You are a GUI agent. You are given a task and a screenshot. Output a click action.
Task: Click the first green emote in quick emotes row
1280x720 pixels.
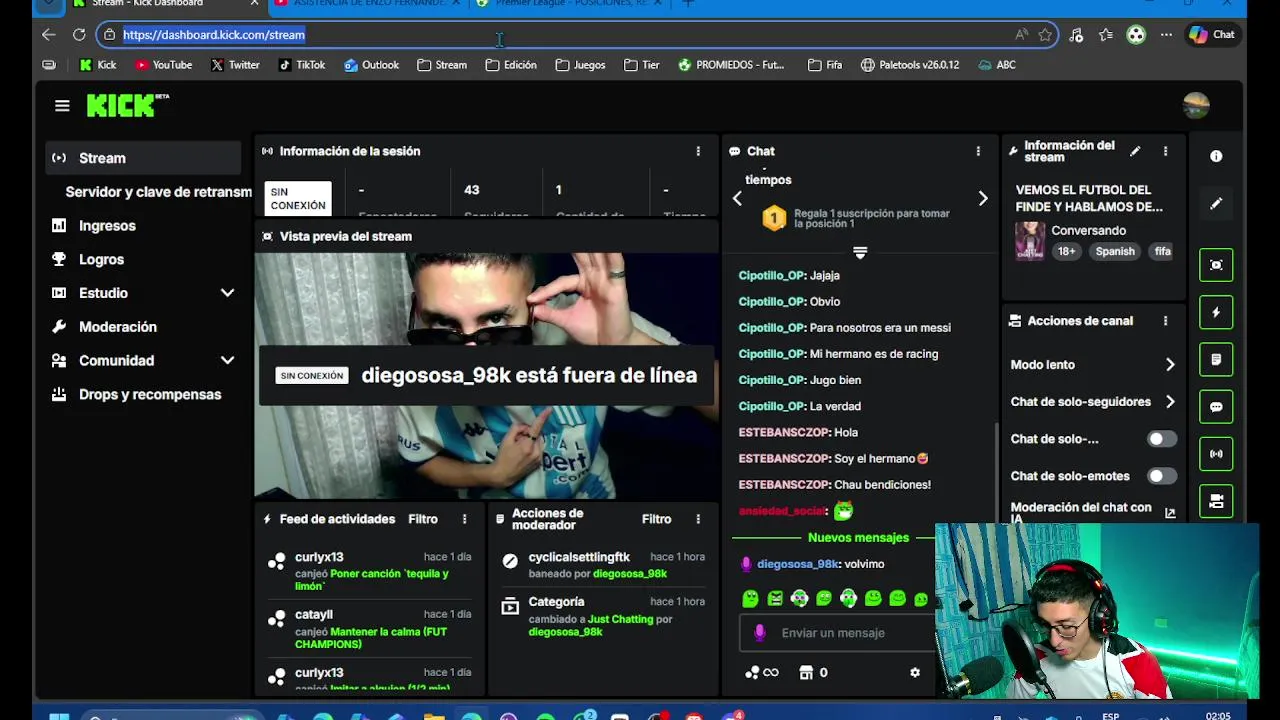tap(751, 599)
